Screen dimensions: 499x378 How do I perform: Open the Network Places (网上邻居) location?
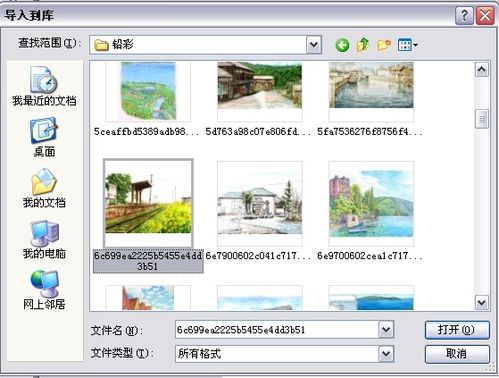tap(44, 290)
